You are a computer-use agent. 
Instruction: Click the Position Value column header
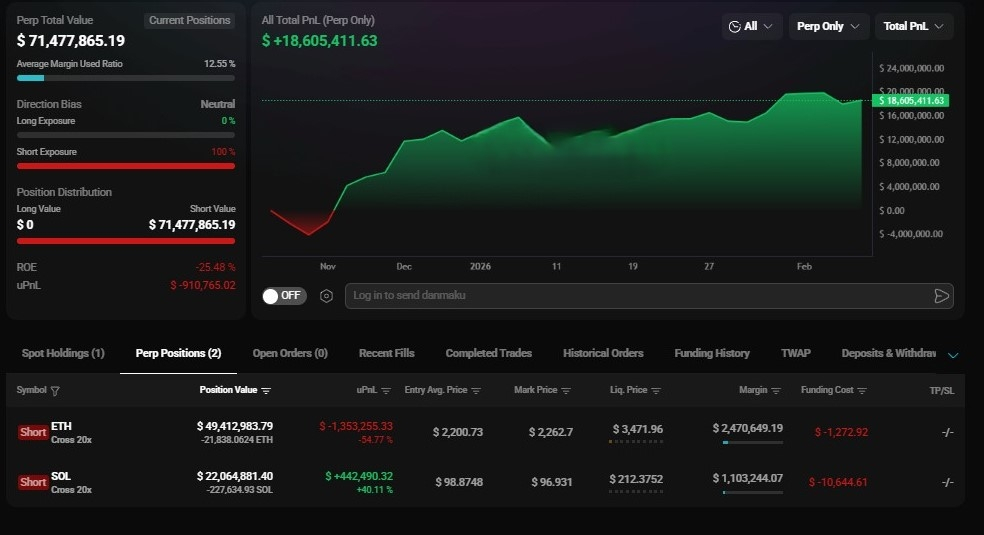pyautogui.click(x=228, y=390)
